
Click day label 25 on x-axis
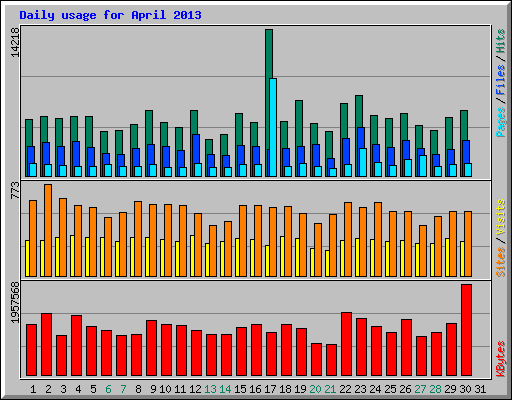click(390, 389)
